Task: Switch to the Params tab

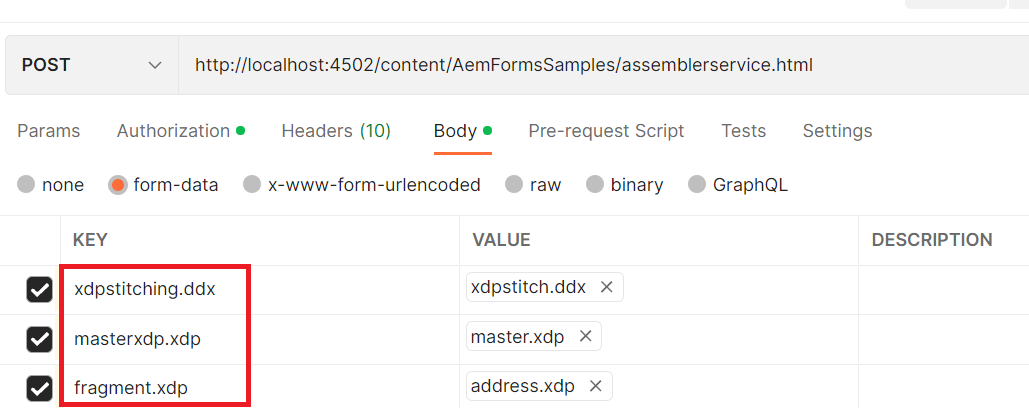Action: point(49,131)
